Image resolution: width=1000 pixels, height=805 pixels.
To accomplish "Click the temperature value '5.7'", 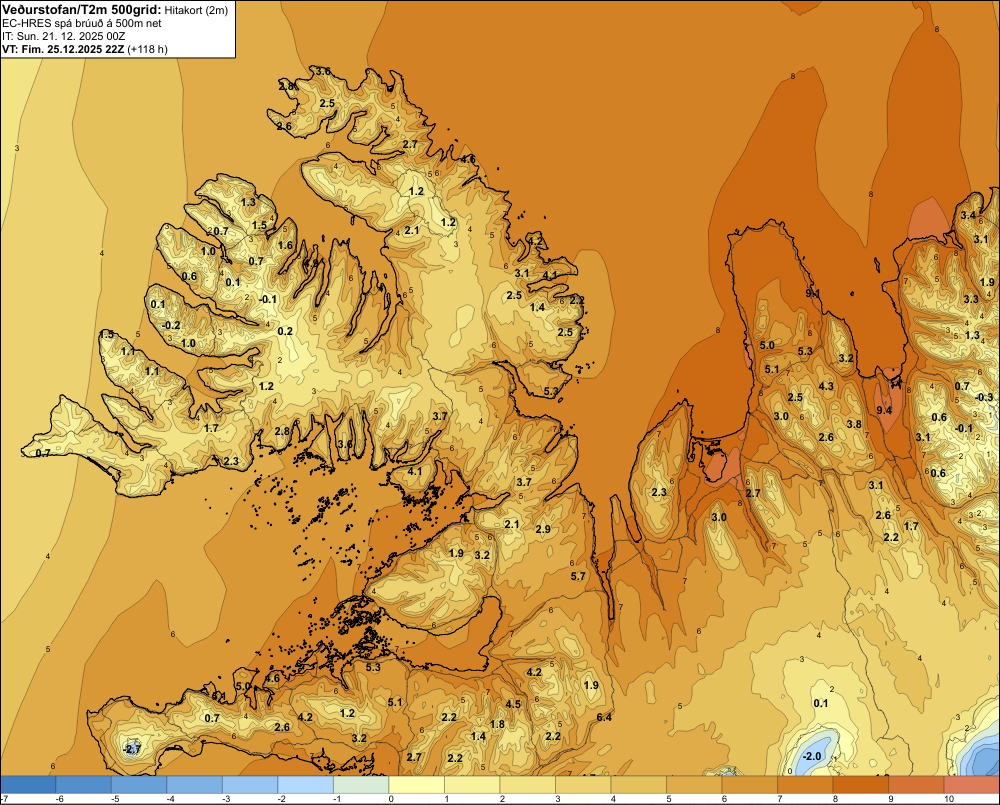I will (578, 576).
